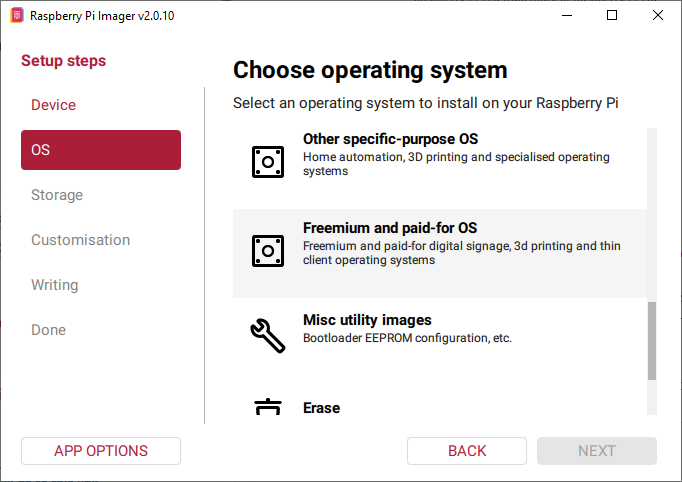Click the NEXT button
Screen dimensions: 682x482
tap(597, 451)
